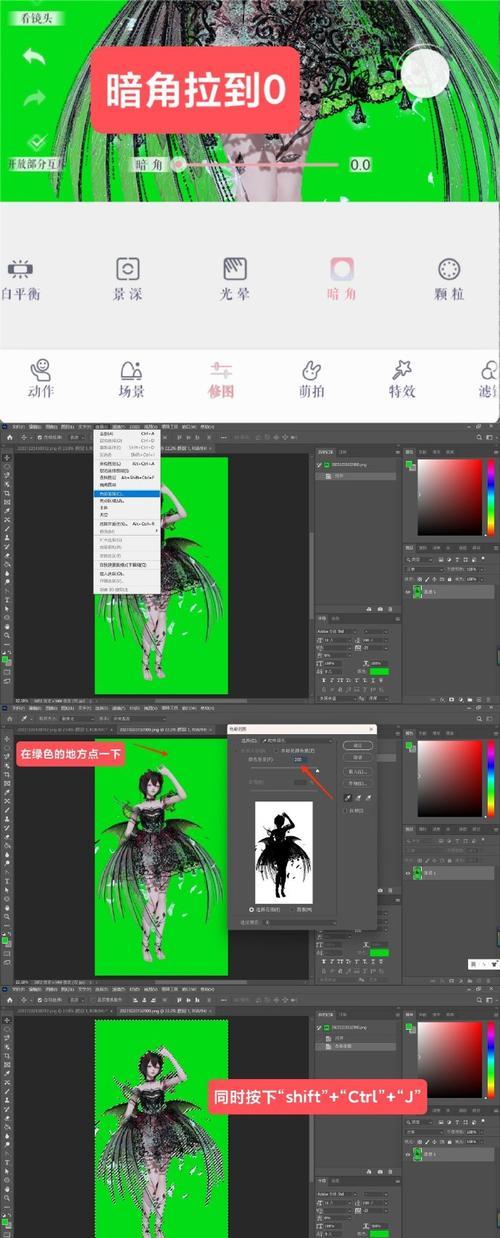Screen dimensions: 500x1238
Task: Click the 颜色容差 value field showing 200
Action: click(x=298, y=759)
